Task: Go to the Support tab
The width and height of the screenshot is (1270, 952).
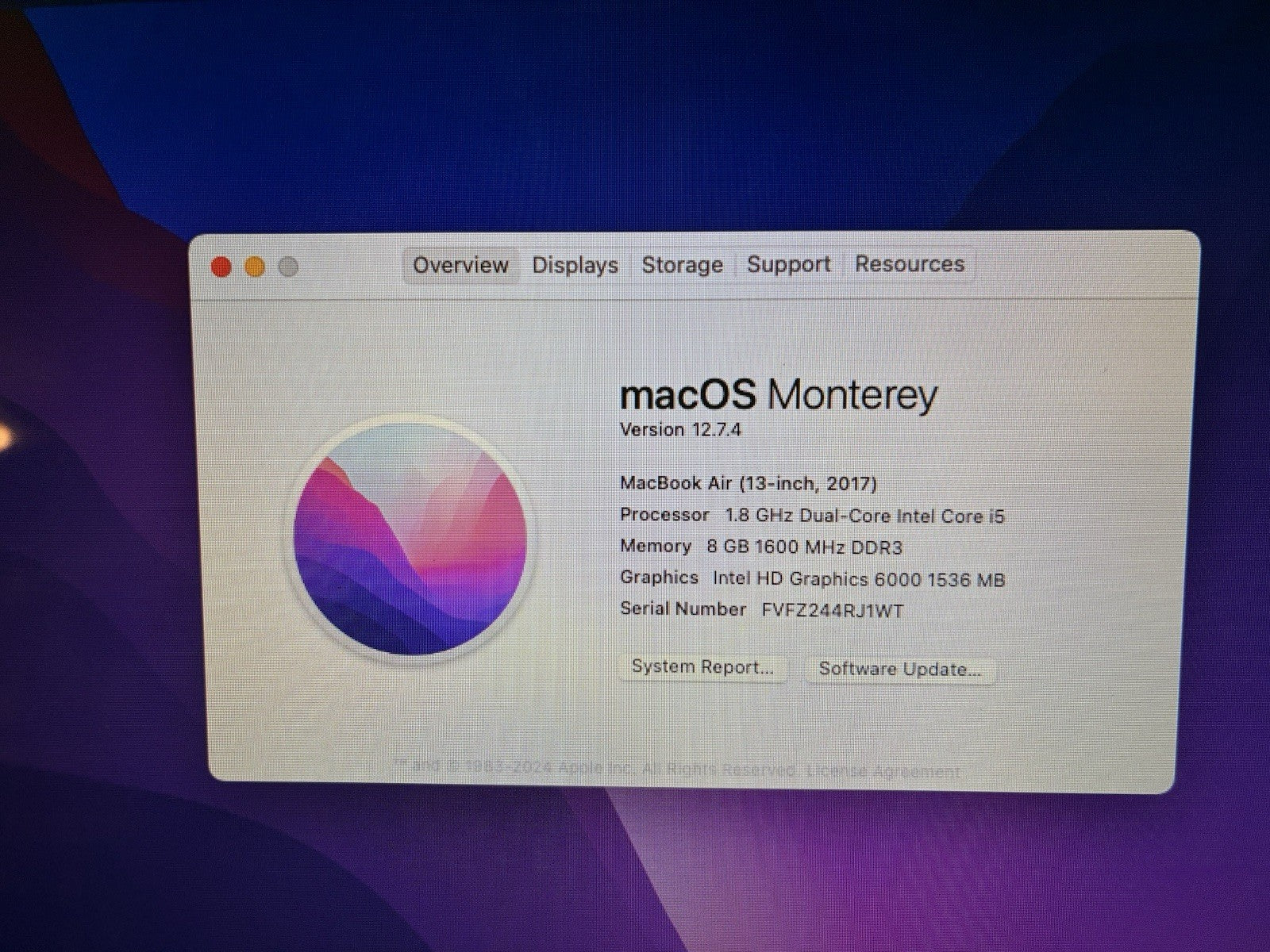Action: (x=788, y=264)
